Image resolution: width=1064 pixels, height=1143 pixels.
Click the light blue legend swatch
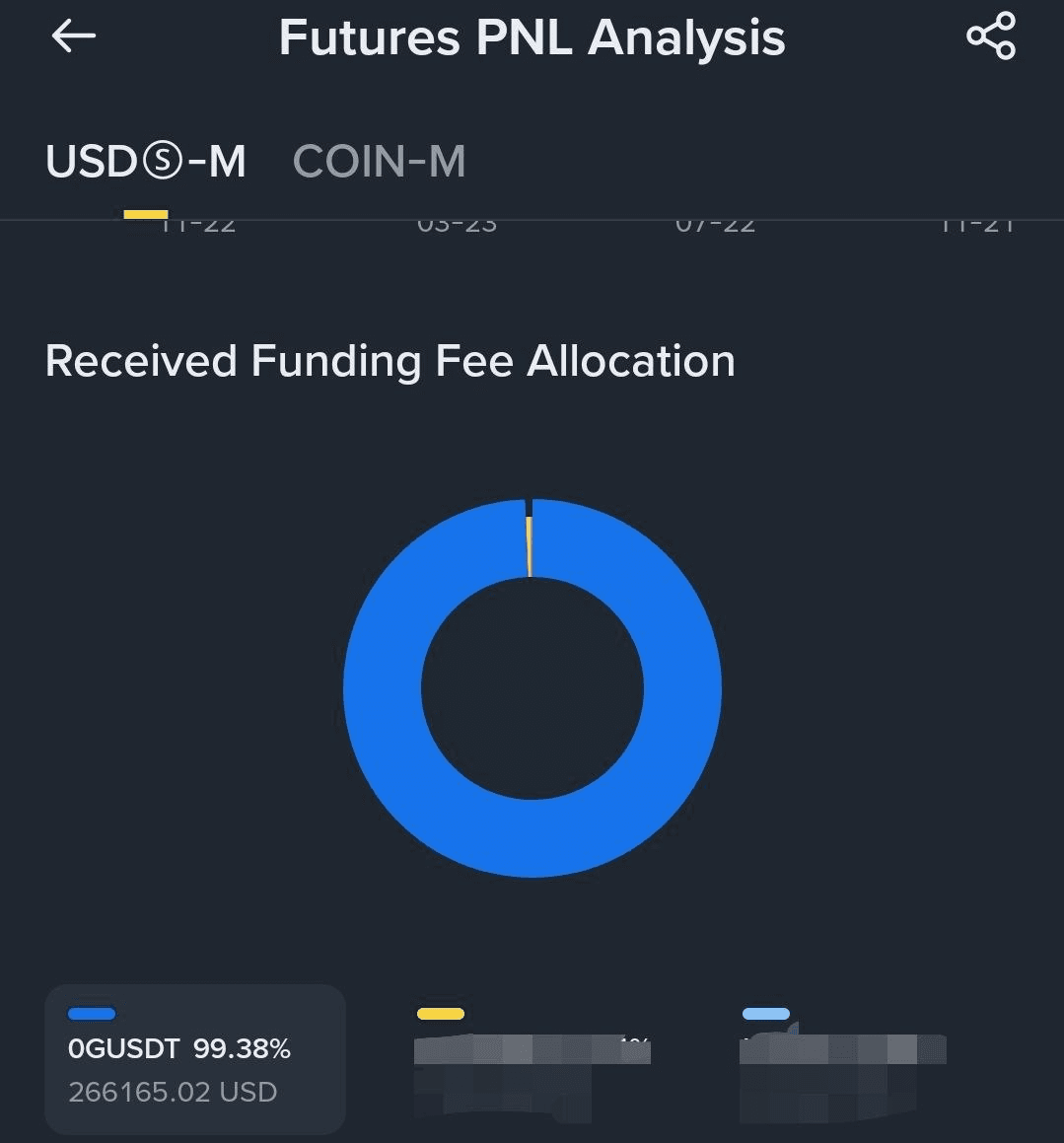[766, 1014]
